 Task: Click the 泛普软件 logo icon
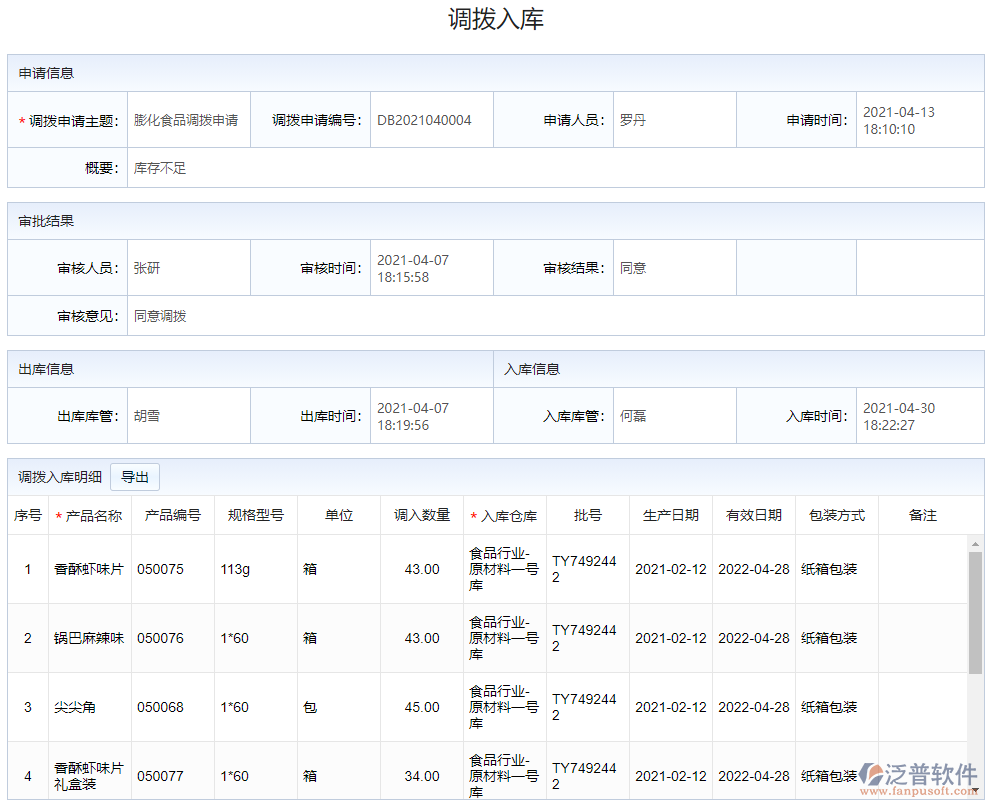click(872, 775)
